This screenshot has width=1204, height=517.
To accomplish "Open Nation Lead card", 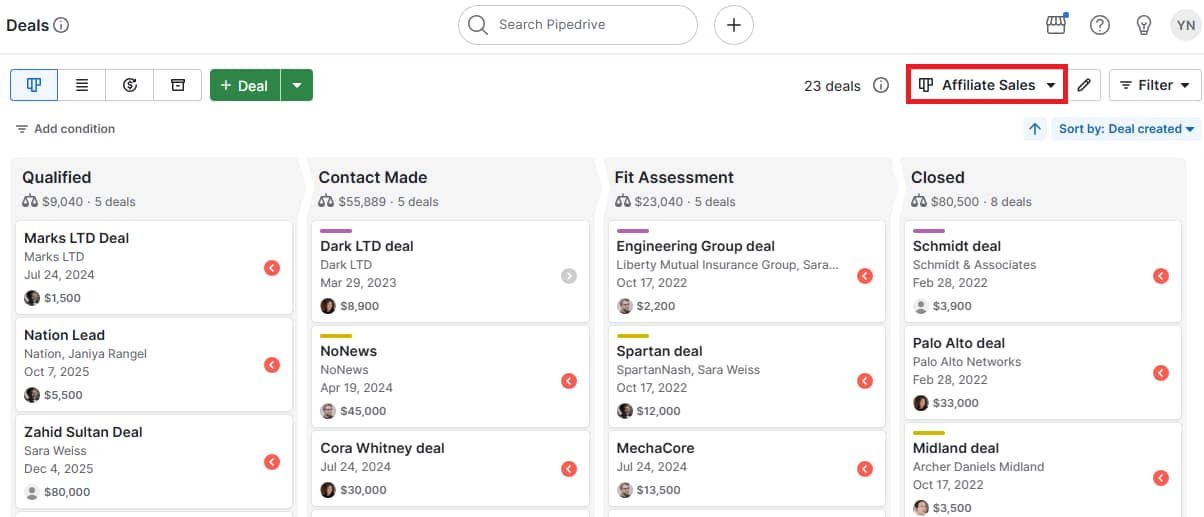I will coord(154,364).
